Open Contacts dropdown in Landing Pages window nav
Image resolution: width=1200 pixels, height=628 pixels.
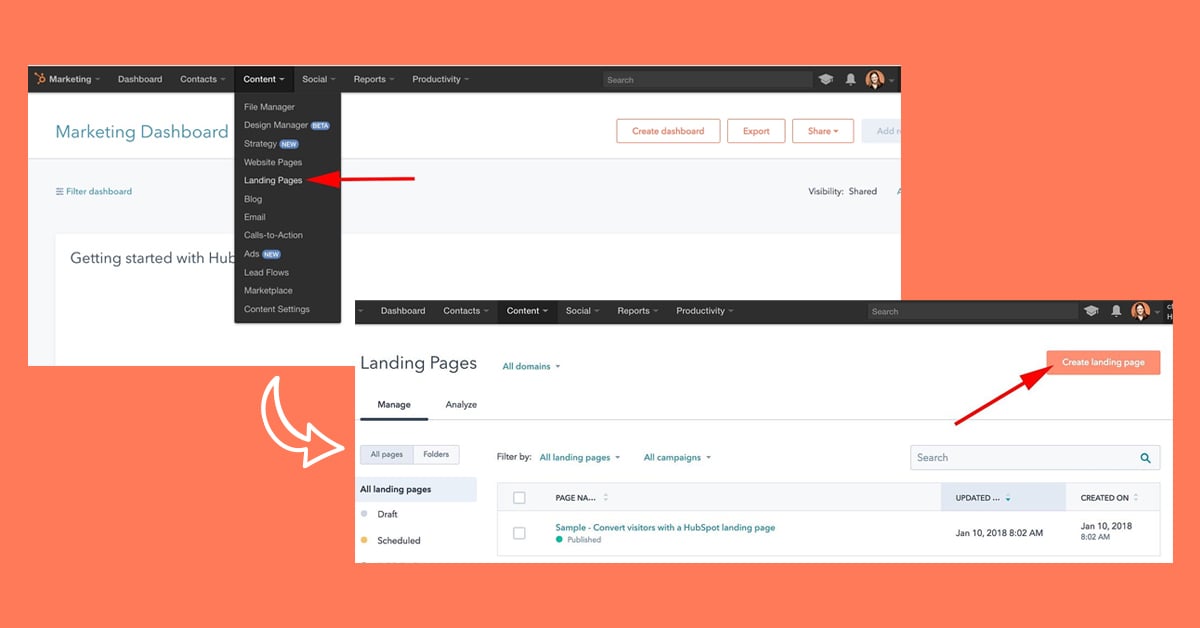pyautogui.click(x=466, y=311)
